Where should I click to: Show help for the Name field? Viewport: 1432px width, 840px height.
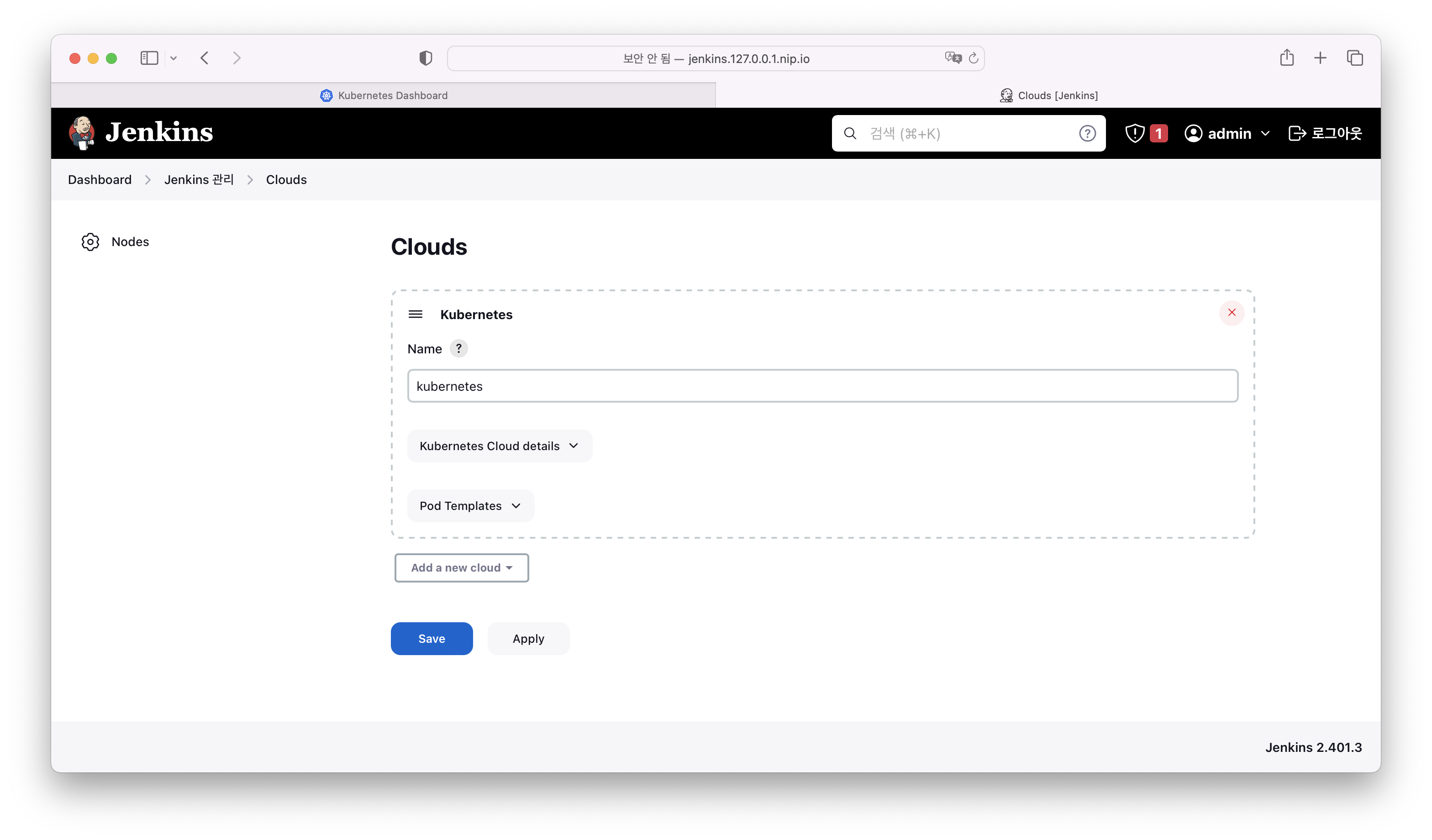(458, 348)
